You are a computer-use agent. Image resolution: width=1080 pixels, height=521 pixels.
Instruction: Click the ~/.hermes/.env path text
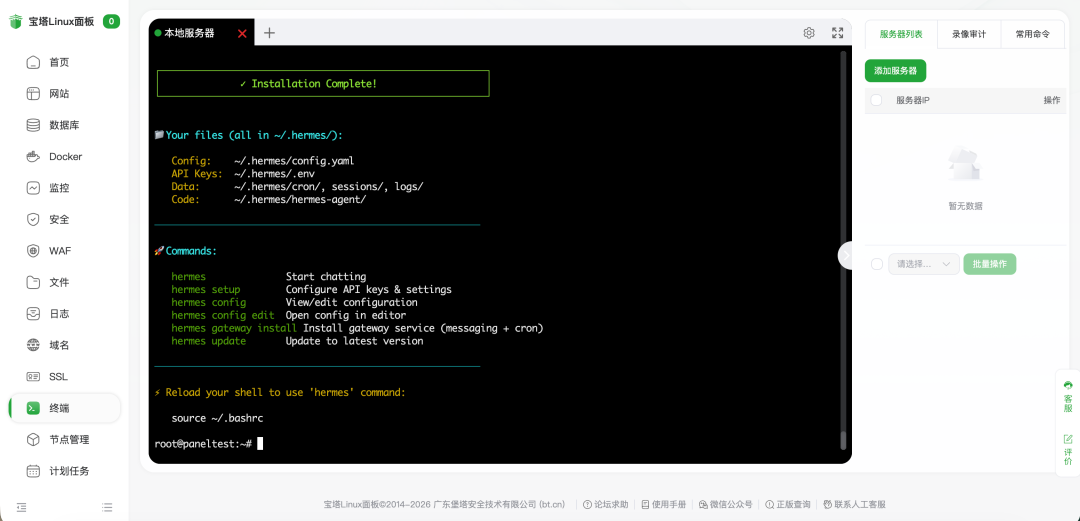[x=274, y=174]
